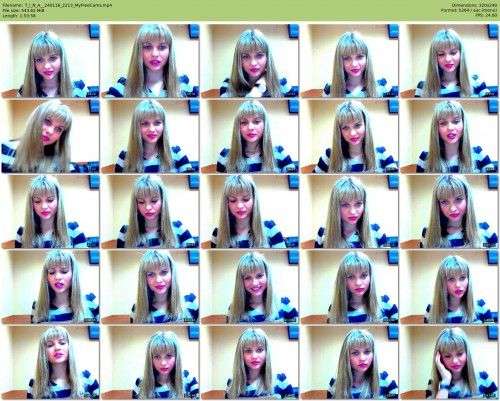
Task: Open the fourth thumbnail in the bottom row
Action: pos(349,362)
